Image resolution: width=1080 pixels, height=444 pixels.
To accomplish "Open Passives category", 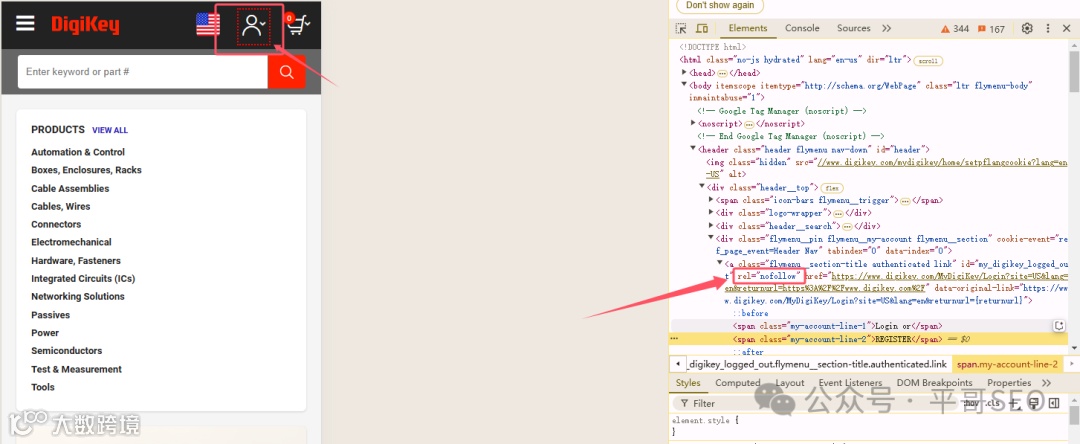I will point(50,315).
